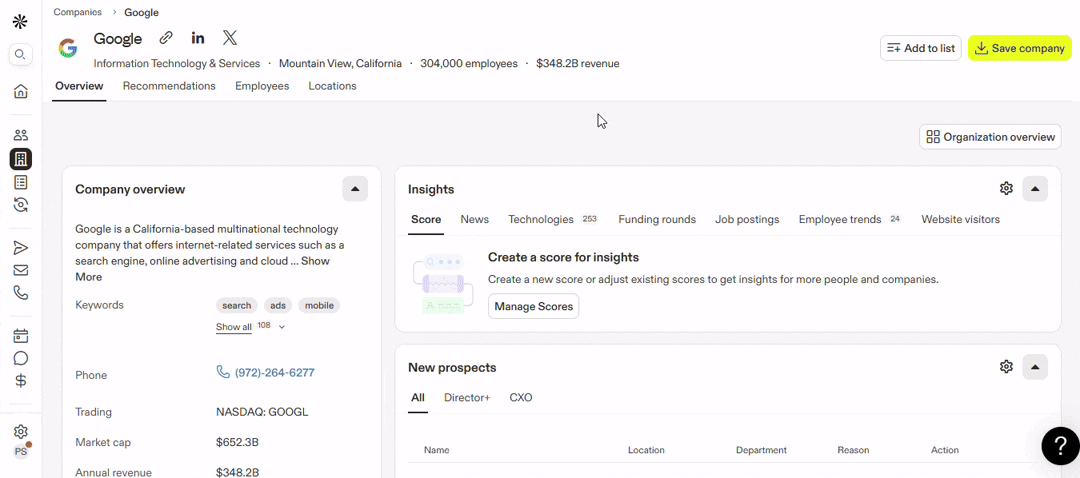Collapse the Company overview panel
1080x478 pixels.
355,189
